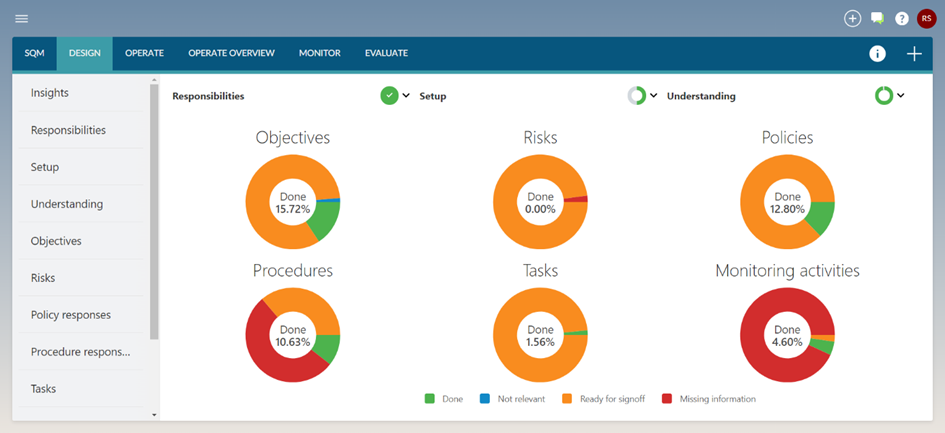Click the Monitoring activities donut chart
Viewport: 945px width, 433px height.
pos(787,334)
